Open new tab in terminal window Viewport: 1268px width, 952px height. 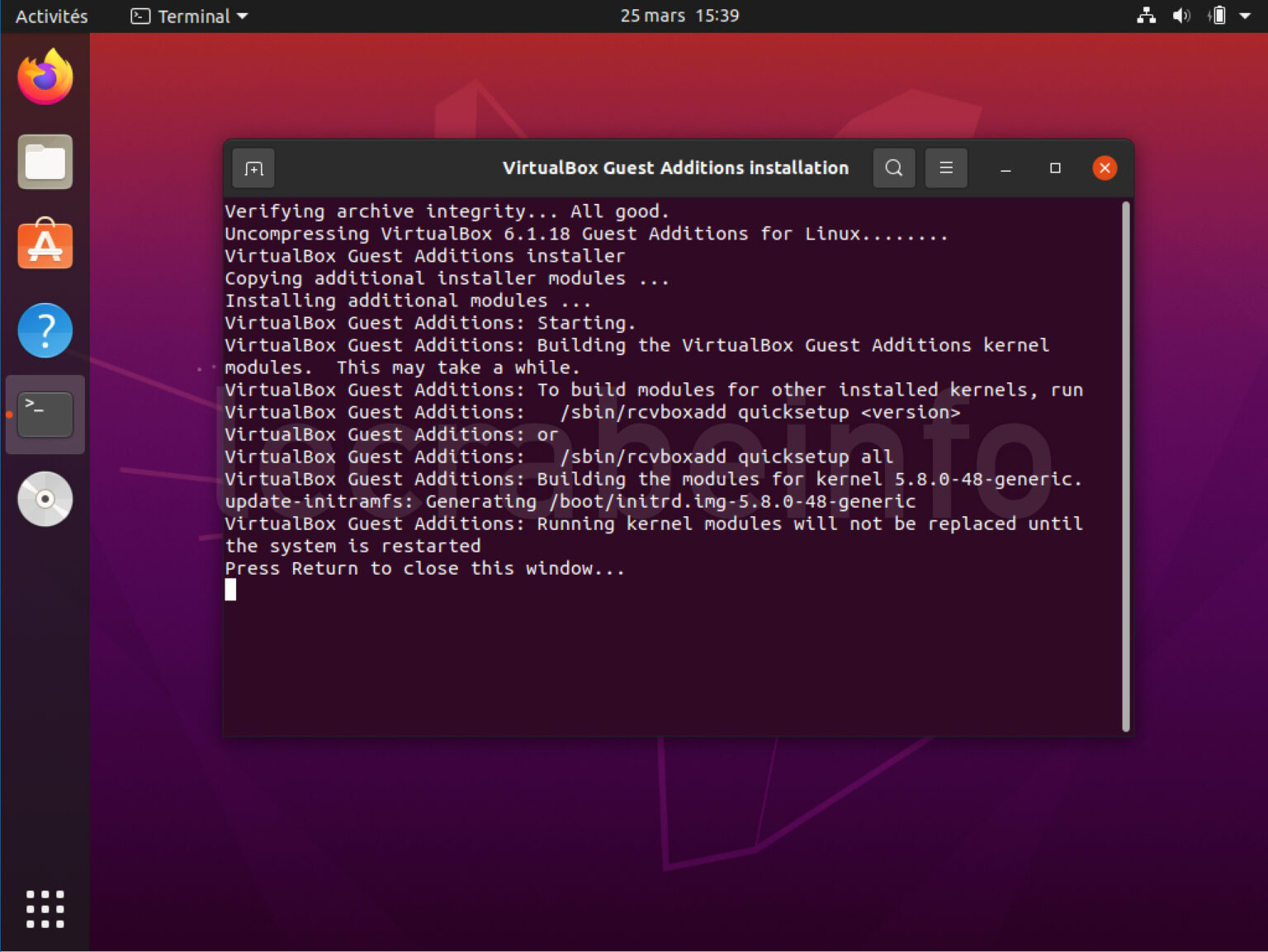pos(254,168)
